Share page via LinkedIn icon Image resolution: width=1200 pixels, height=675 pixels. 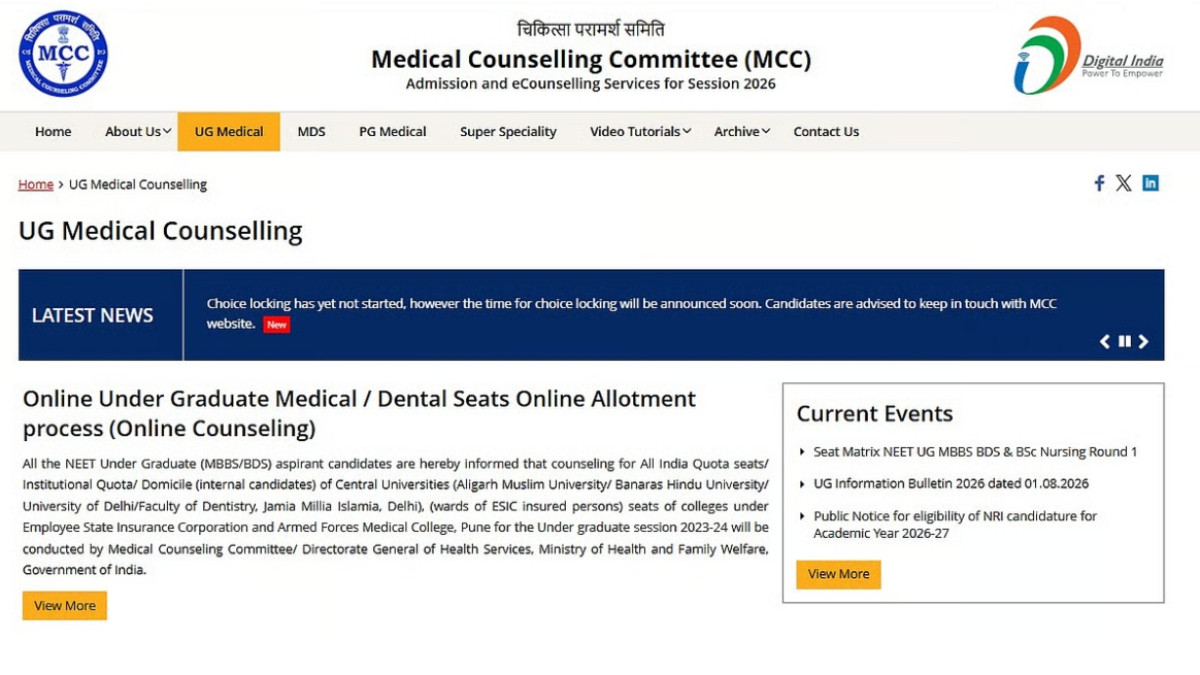pyautogui.click(x=1150, y=183)
